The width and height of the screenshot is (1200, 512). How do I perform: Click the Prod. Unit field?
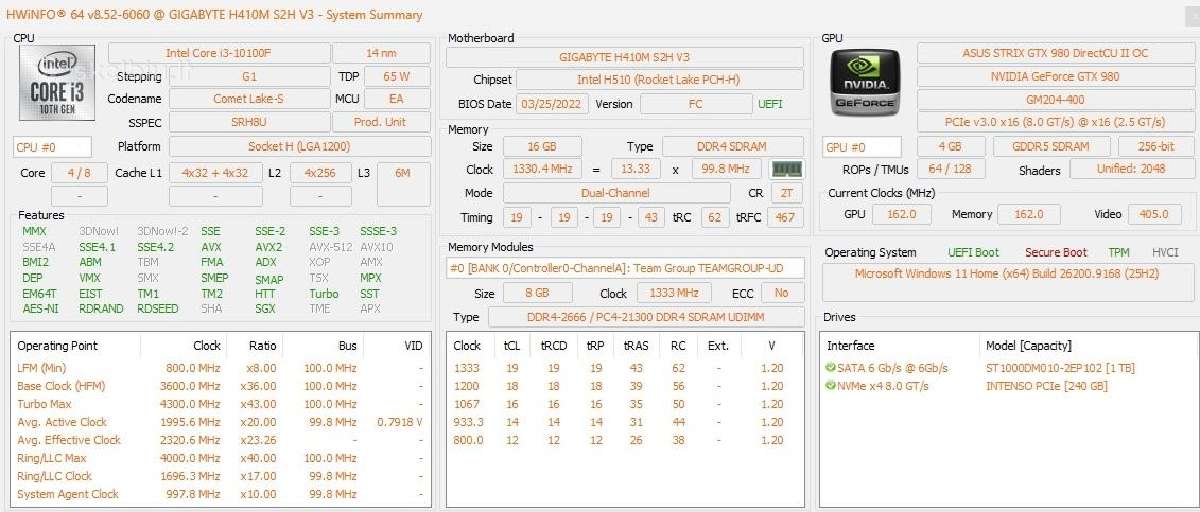381,122
